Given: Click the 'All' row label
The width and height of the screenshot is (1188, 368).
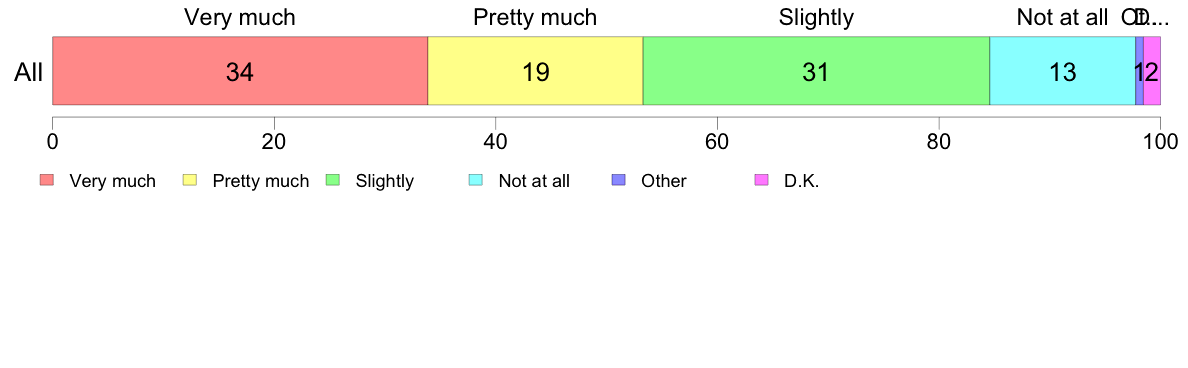Looking at the screenshot, I should point(29,72).
